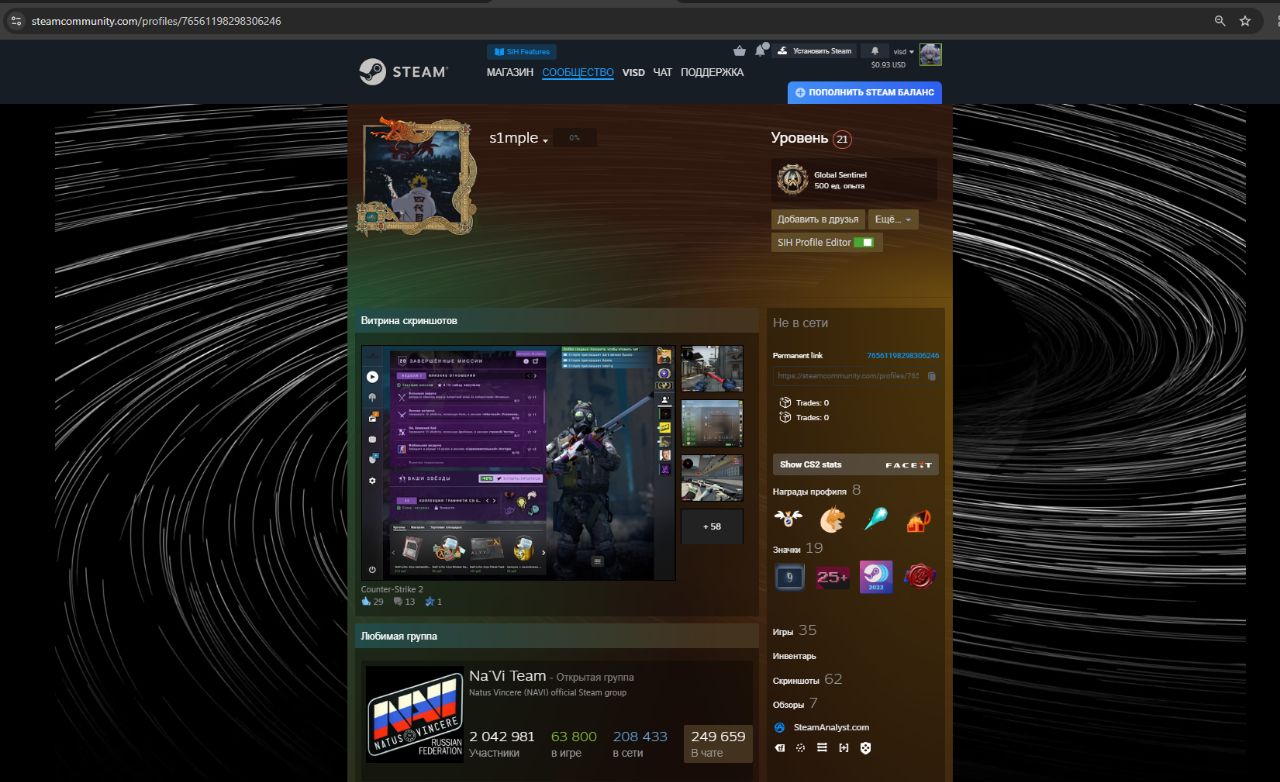This screenshot has width=1280, height=782.
Task: Click the bracketed plus site icon
Action: click(x=844, y=747)
